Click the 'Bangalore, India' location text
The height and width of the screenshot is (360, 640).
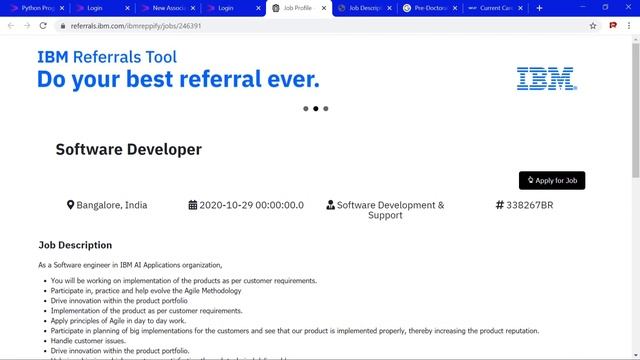(112, 205)
